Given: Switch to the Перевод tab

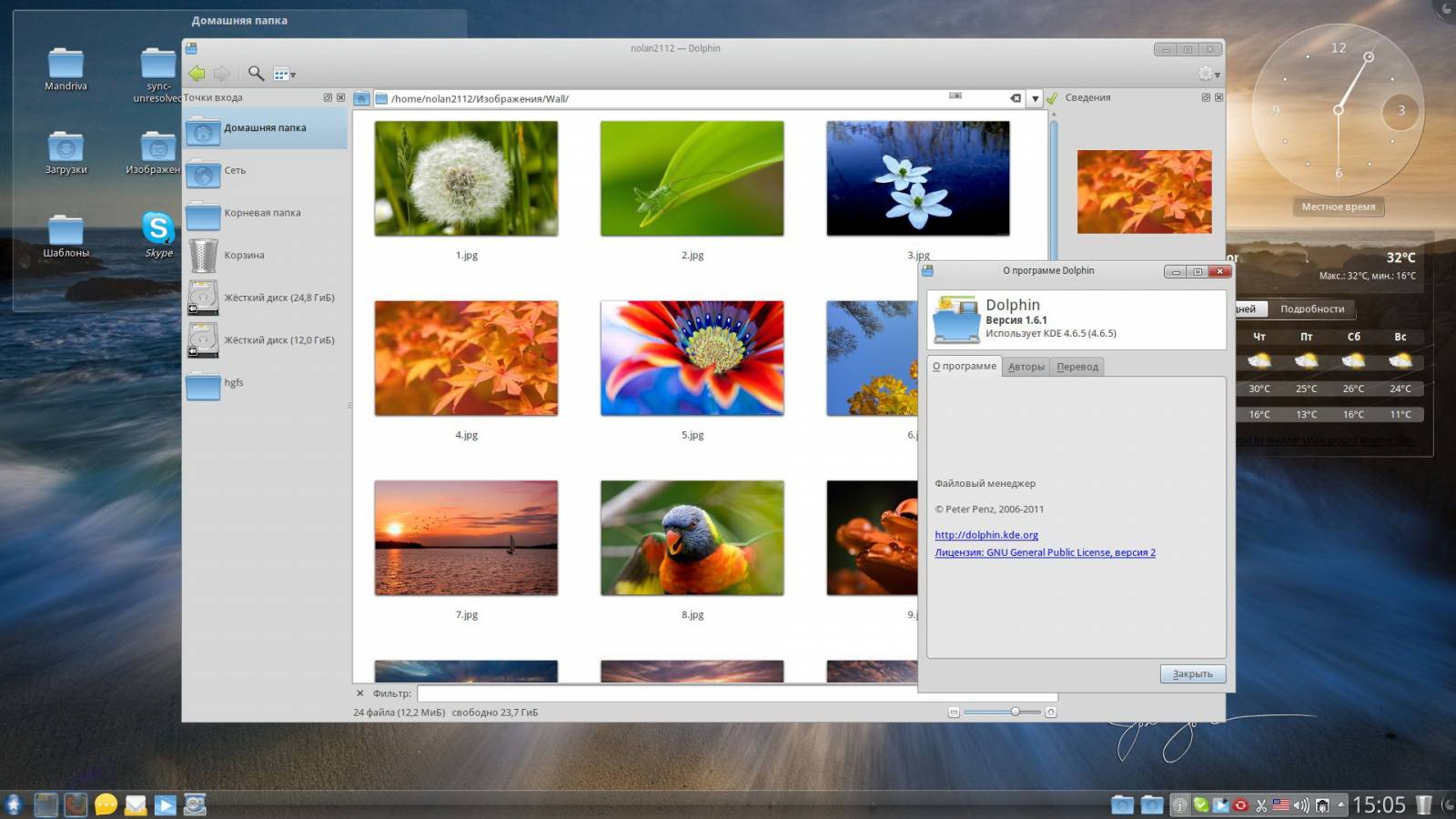Looking at the screenshot, I should tap(1077, 367).
